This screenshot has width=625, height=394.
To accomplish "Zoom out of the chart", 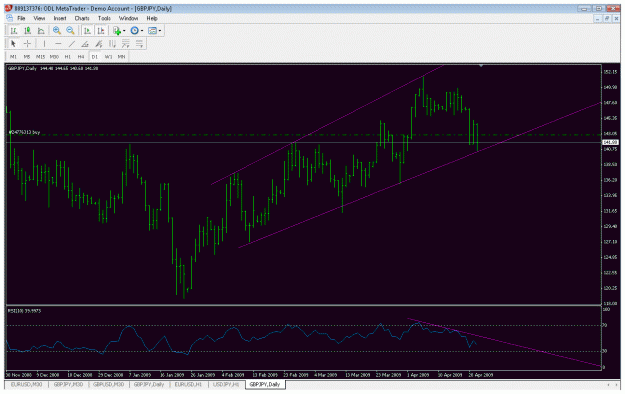I will click(71, 31).
